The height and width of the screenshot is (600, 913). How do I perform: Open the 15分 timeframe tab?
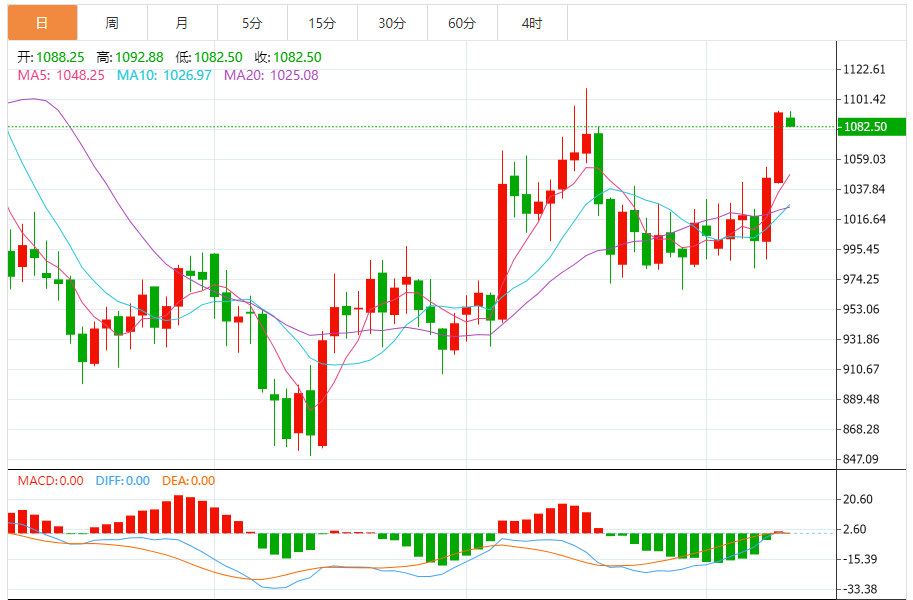coord(322,23)
